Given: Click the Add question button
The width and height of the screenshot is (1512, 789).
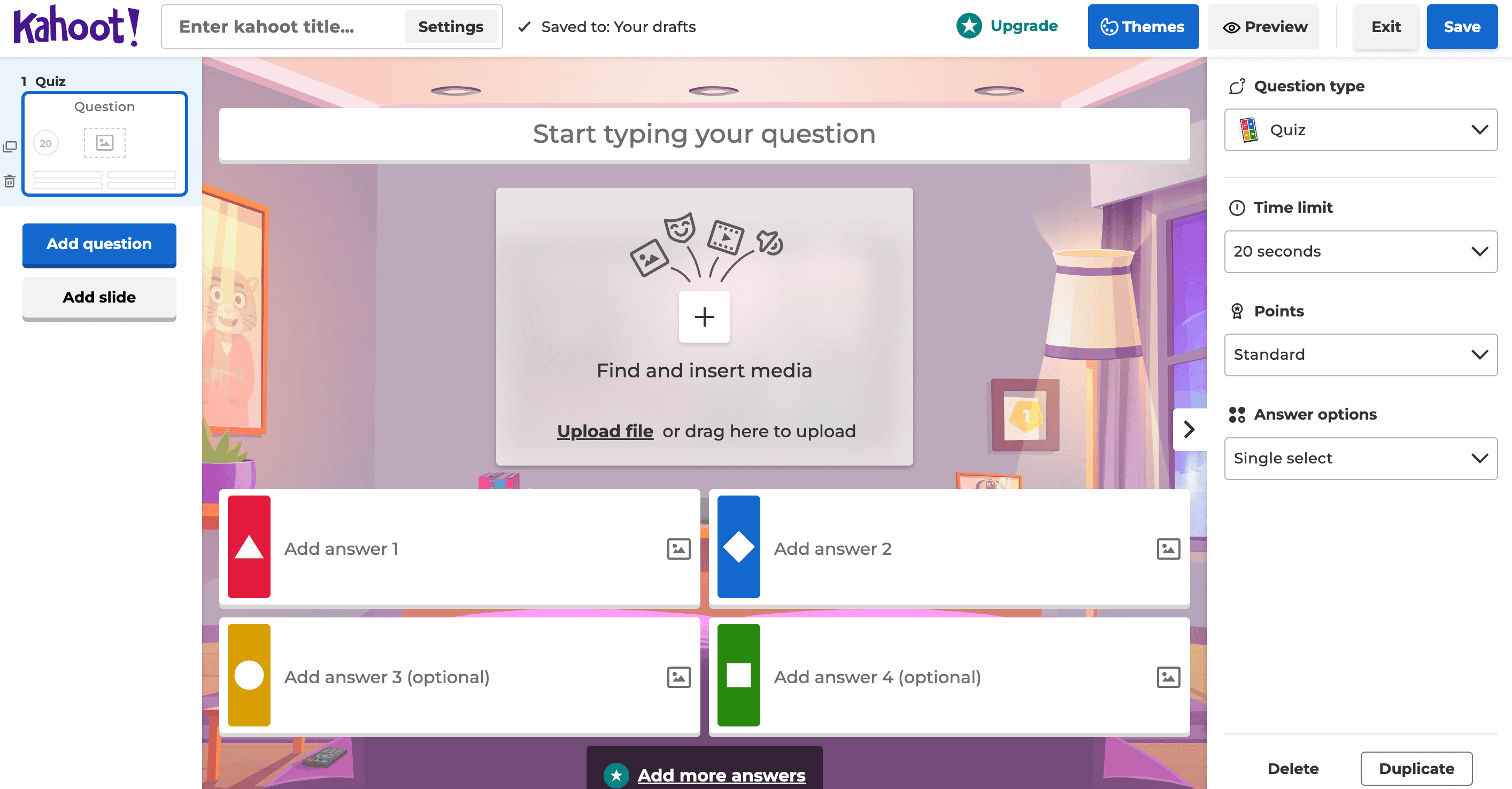Looking at the screenshot, I should pos(99,244).
